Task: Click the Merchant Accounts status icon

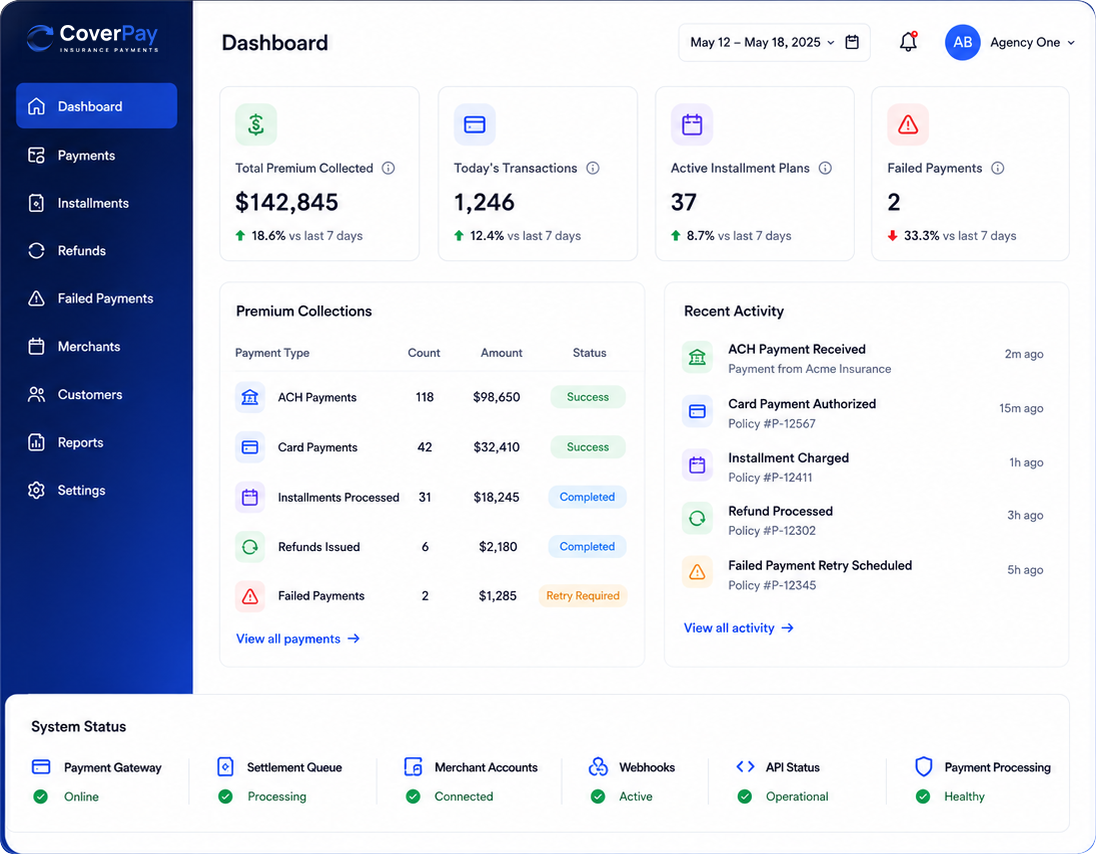Action: pyautogui.click(x=413, y=767)
